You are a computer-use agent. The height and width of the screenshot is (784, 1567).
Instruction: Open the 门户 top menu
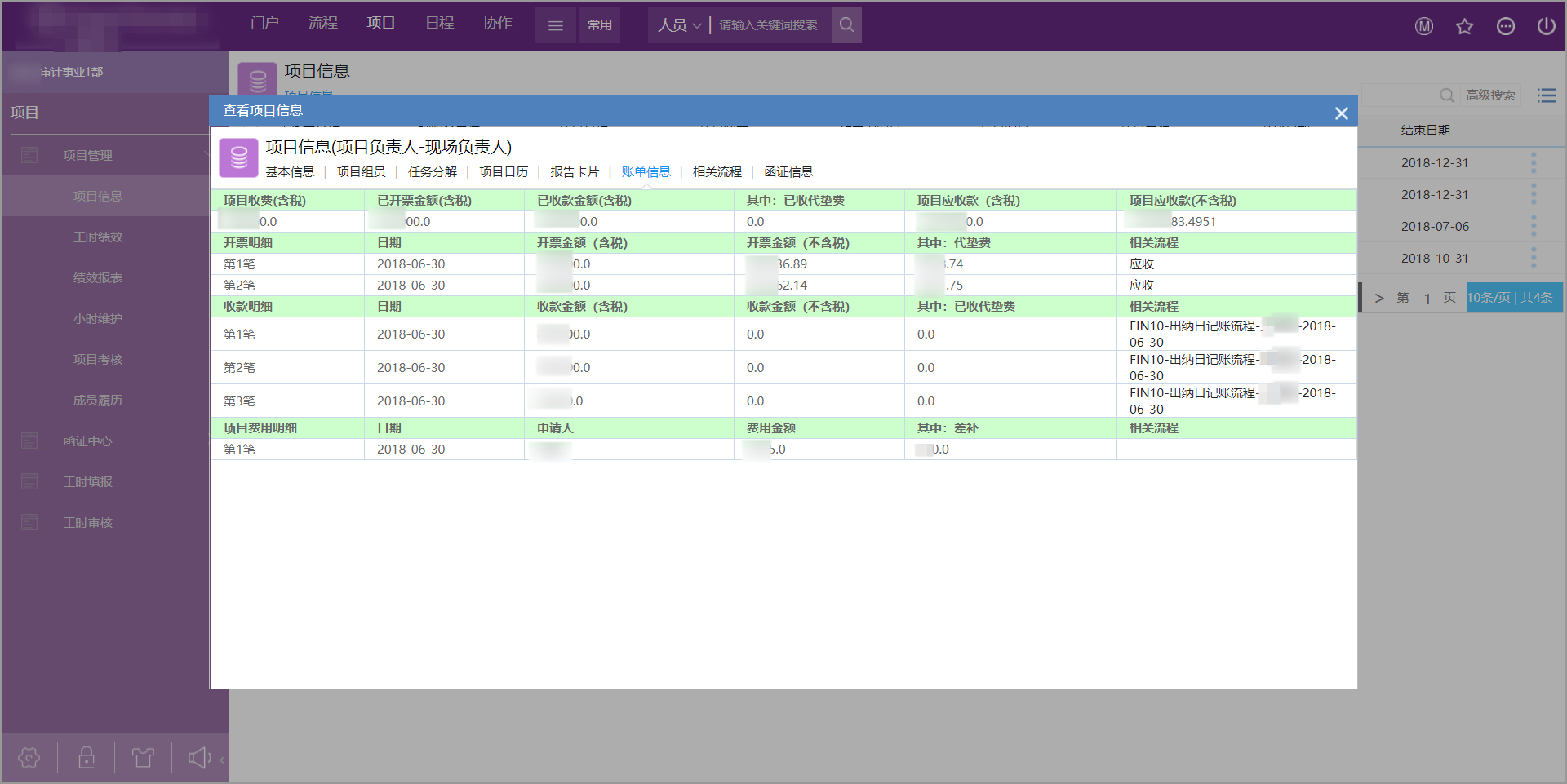[x=264, y=23]
